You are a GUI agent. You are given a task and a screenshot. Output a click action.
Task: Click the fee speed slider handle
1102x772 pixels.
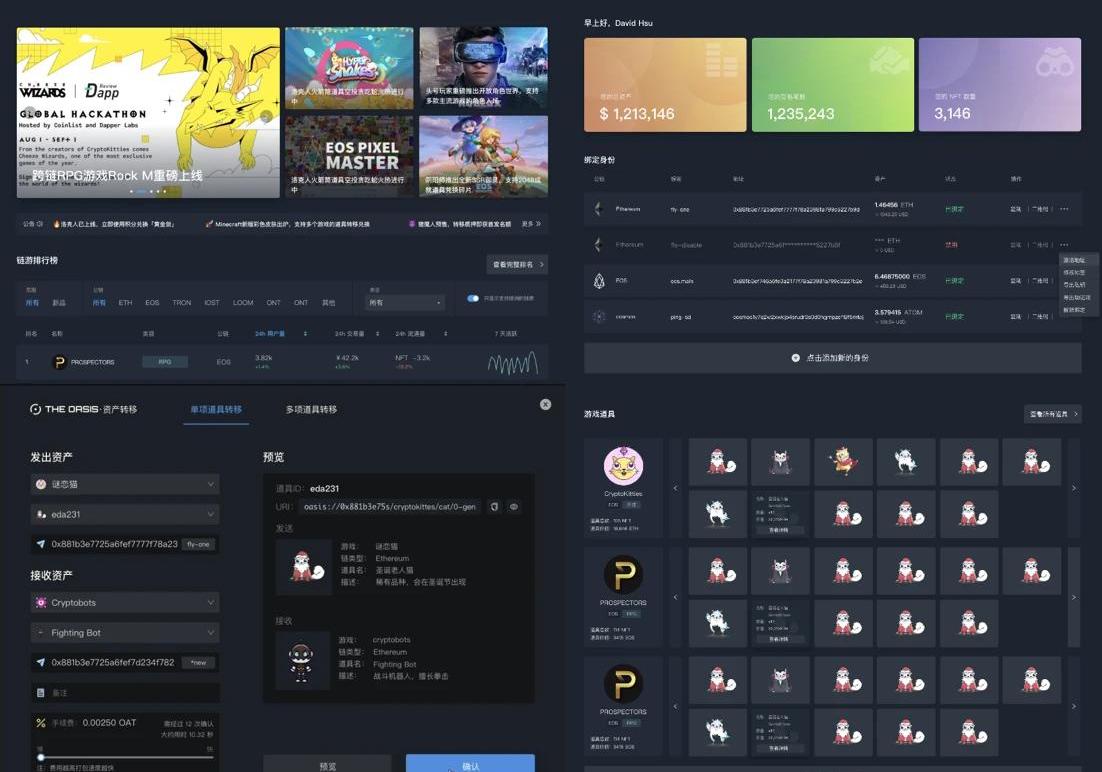click(41, 757)
